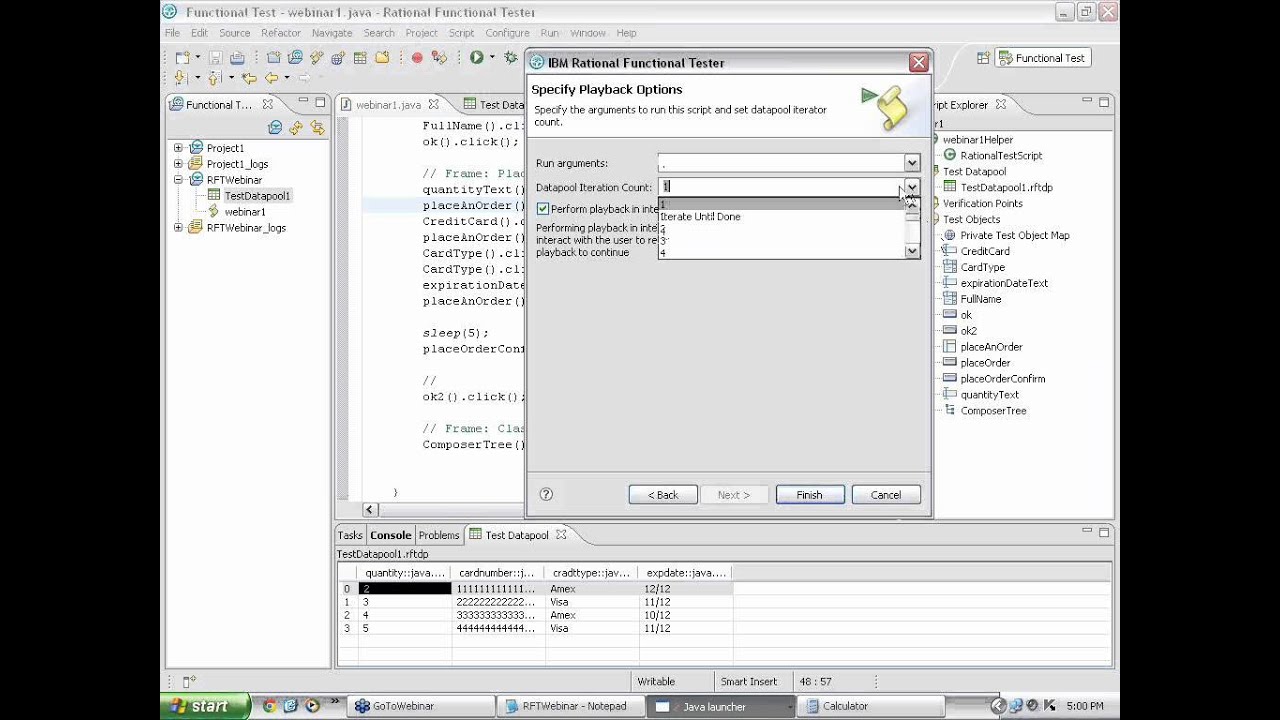The image size is (1280, 720).
Task: Toggle the Perform playback in interactive mode checkbox
Action: tap(543, 209)
